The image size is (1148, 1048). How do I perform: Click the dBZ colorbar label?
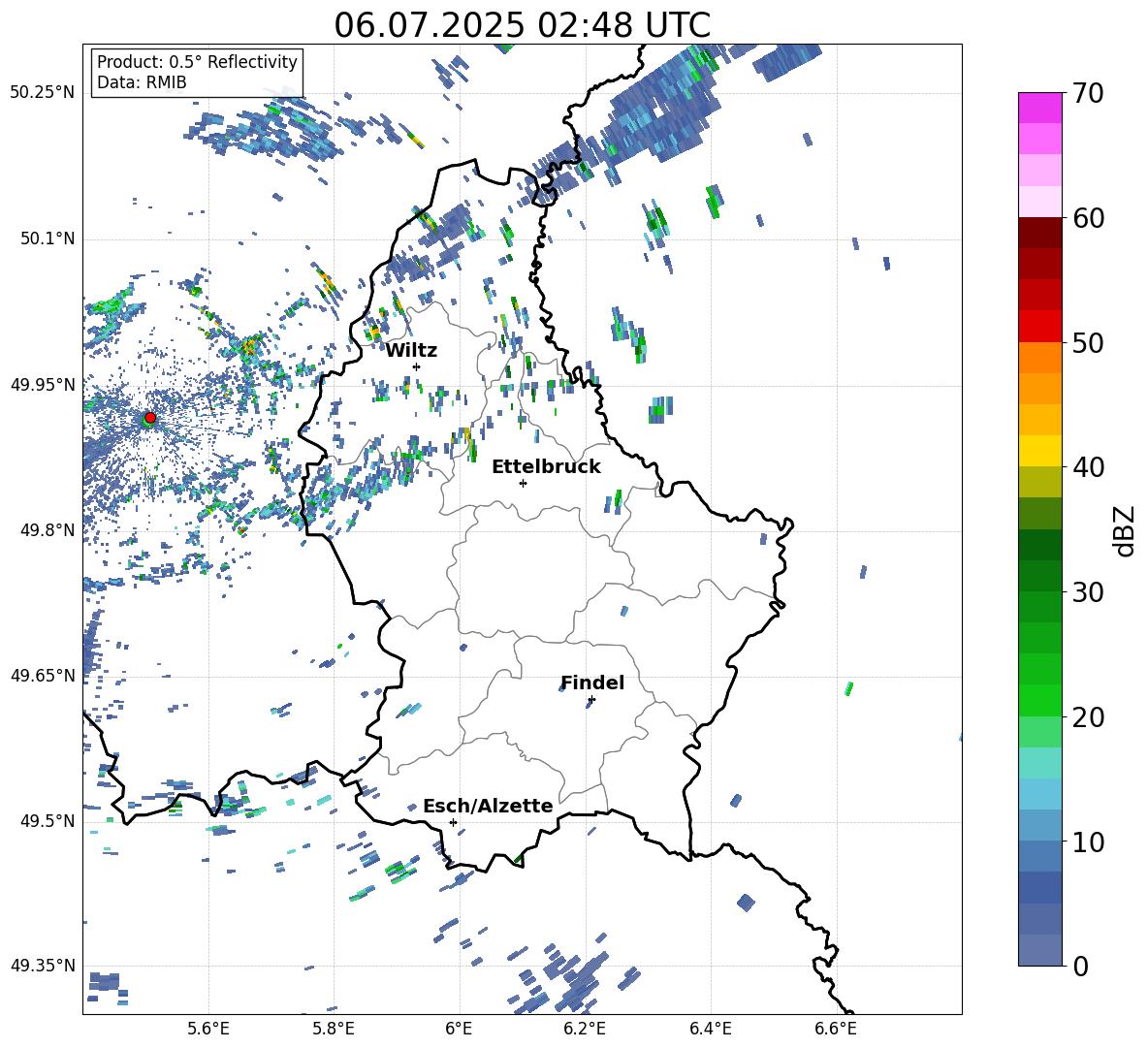click(x=1125, y=530)
